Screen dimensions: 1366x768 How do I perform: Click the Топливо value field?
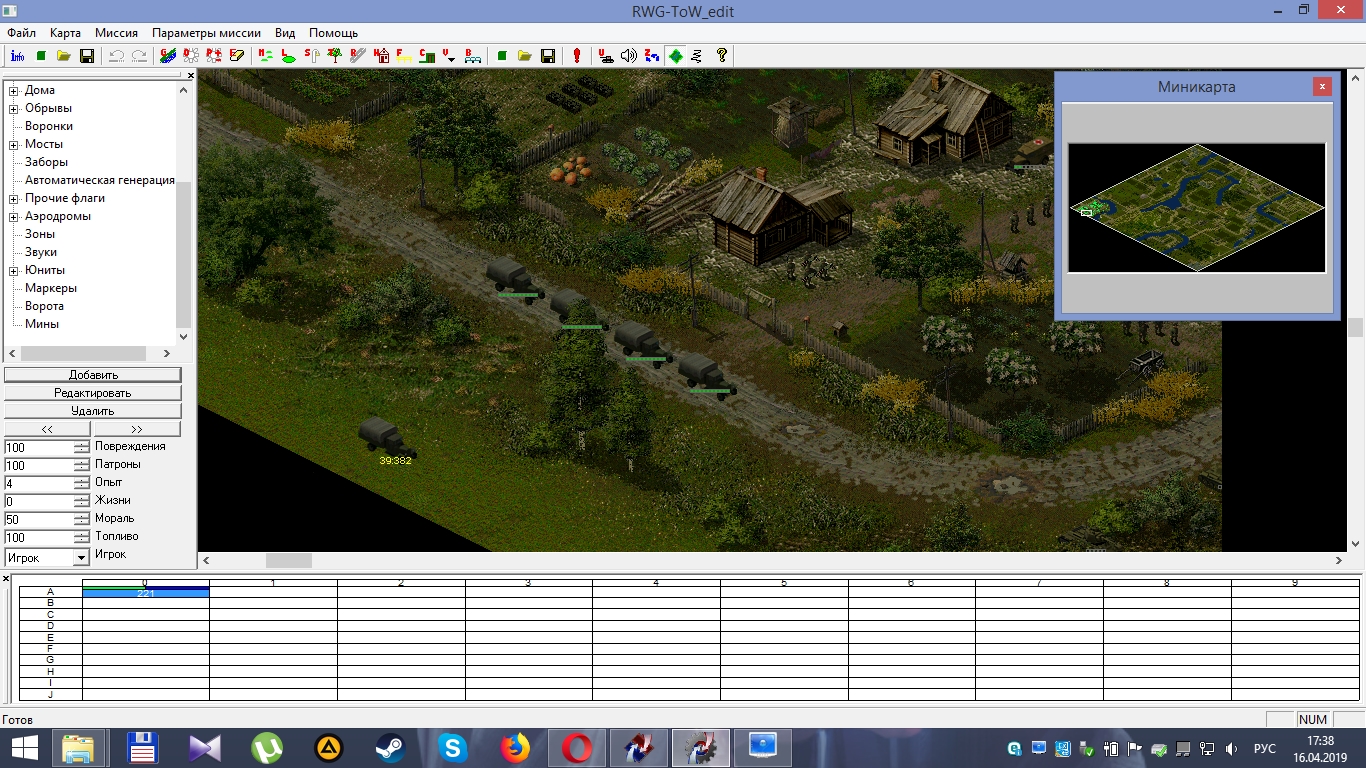[39, 537]
